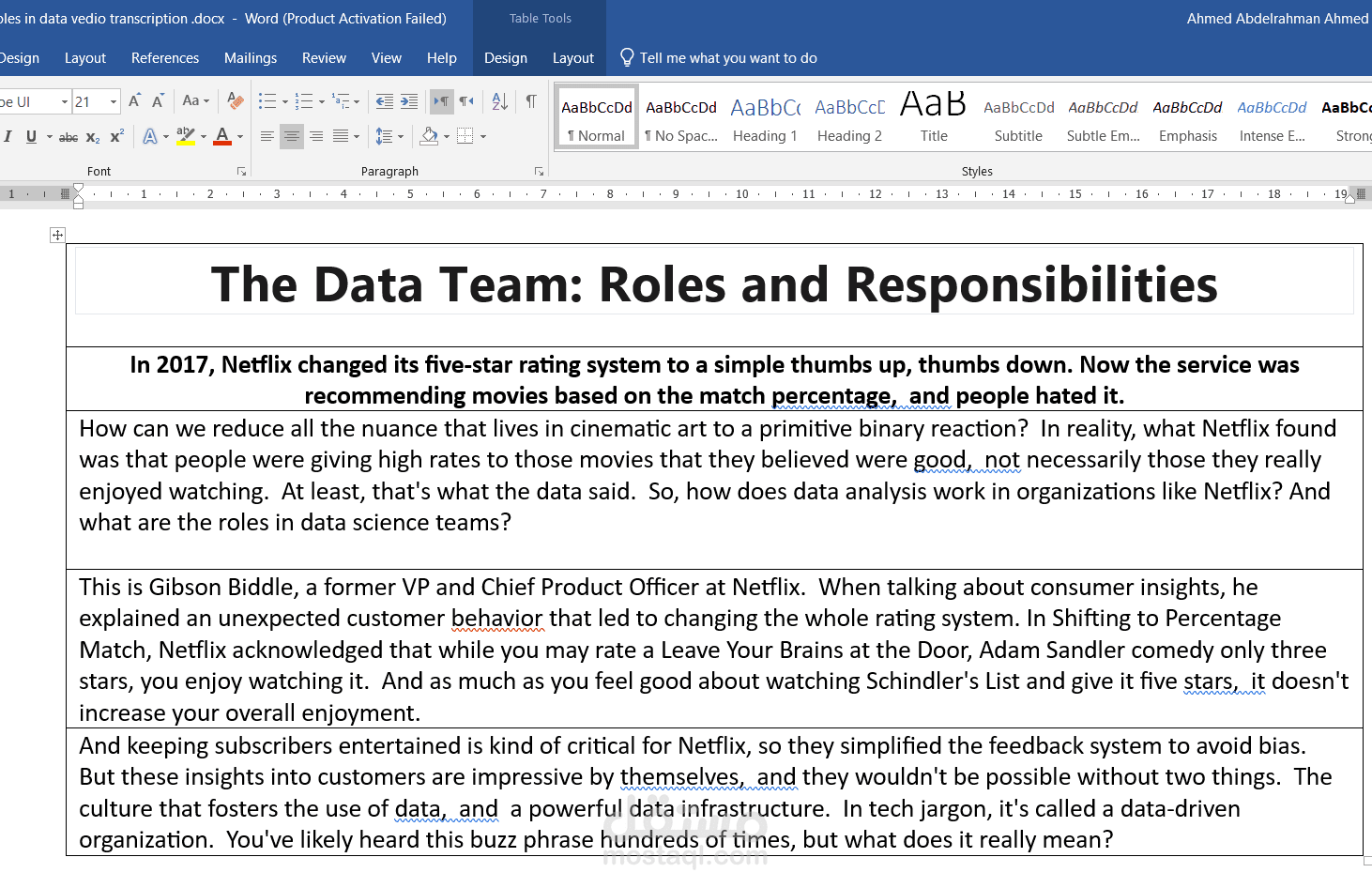Align text to the right
1372x888 pixels.
pyautogui.click(x=316, y=137)
